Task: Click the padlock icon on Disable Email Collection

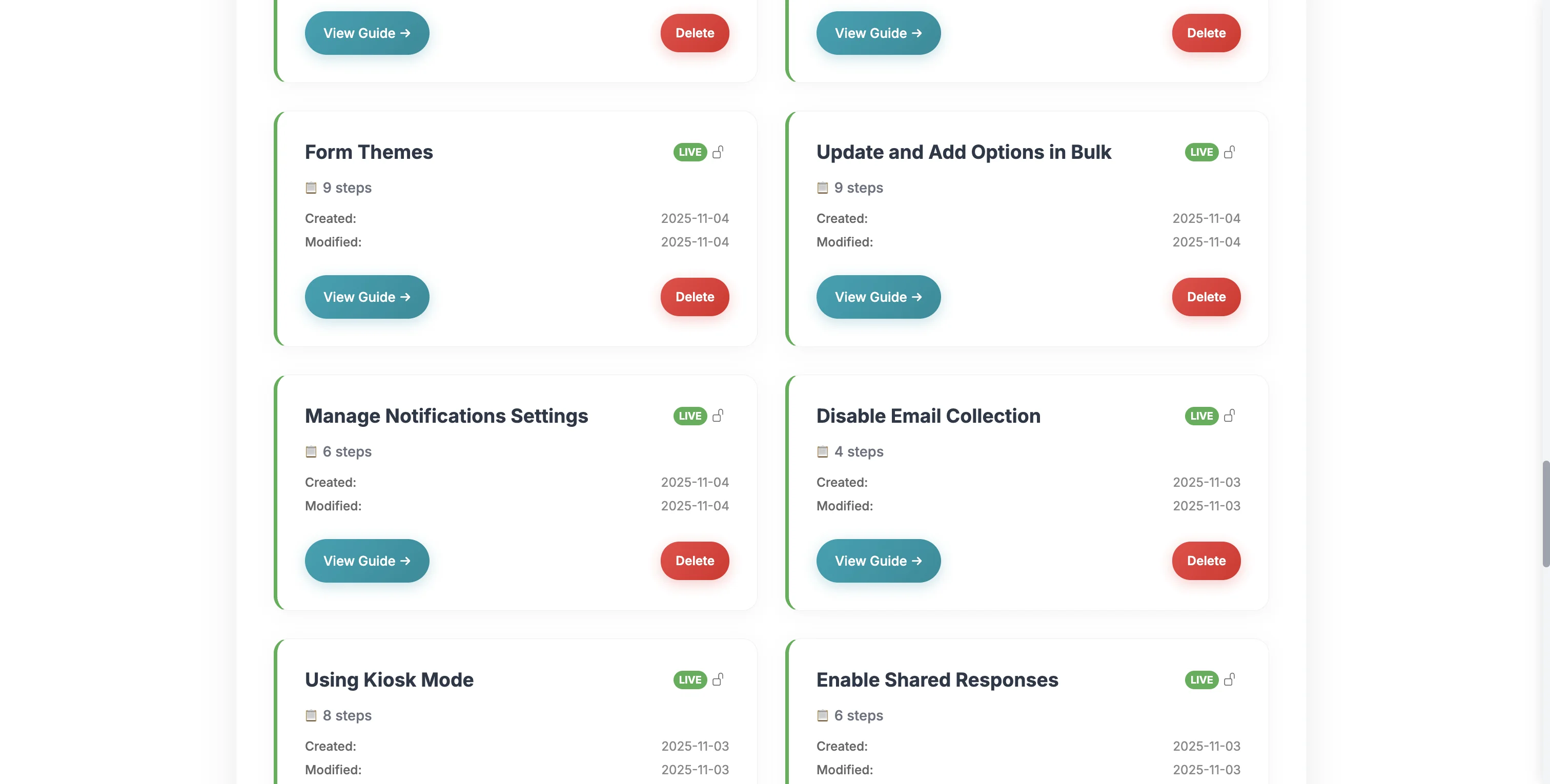Action: [1230, 416]
